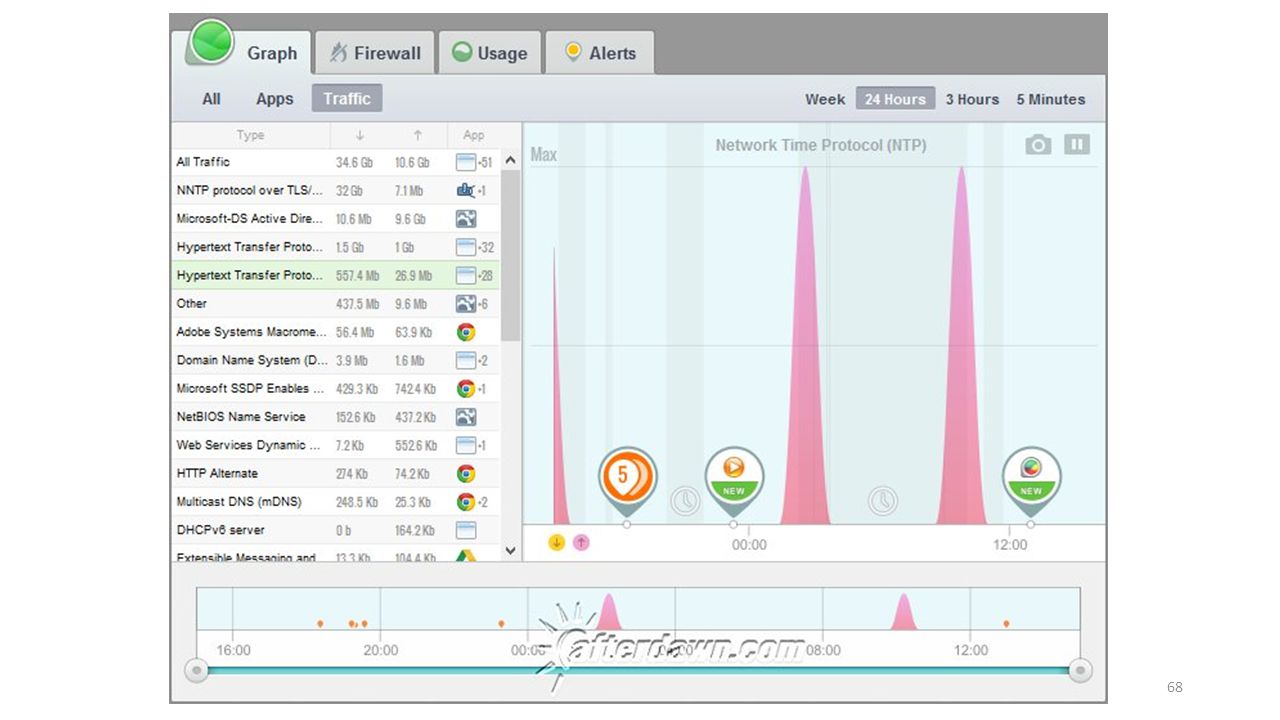Open the green Graph tab logo
Viewport: 1280px width, 720px height.
[210, 42]
